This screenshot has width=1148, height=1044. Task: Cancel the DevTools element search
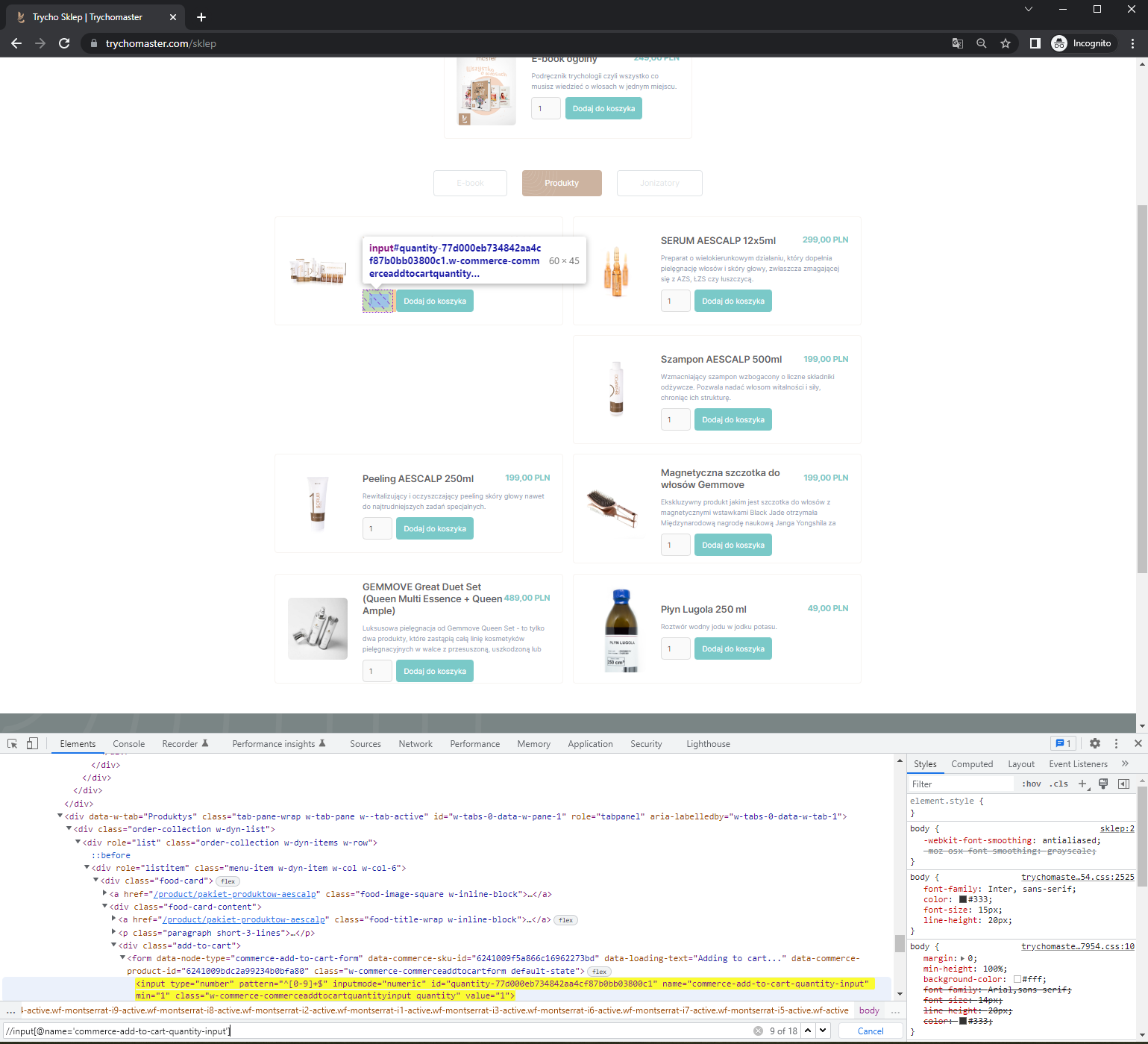(871, 1031)
